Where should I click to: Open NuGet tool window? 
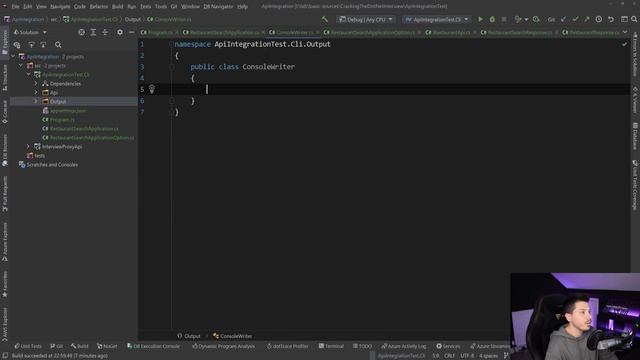107,346
